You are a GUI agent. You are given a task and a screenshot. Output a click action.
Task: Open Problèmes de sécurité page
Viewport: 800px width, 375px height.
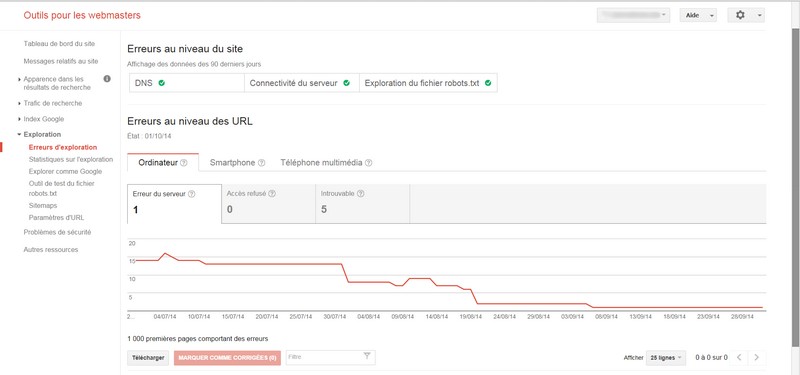tap(57, 232)
